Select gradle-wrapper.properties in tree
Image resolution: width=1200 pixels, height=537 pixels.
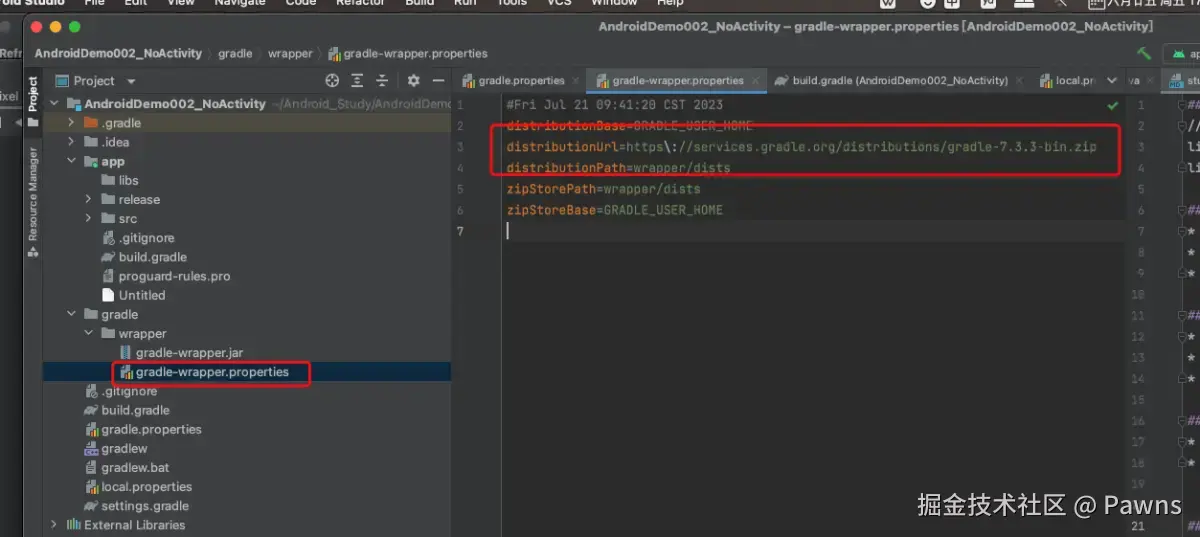pos(204,372)
